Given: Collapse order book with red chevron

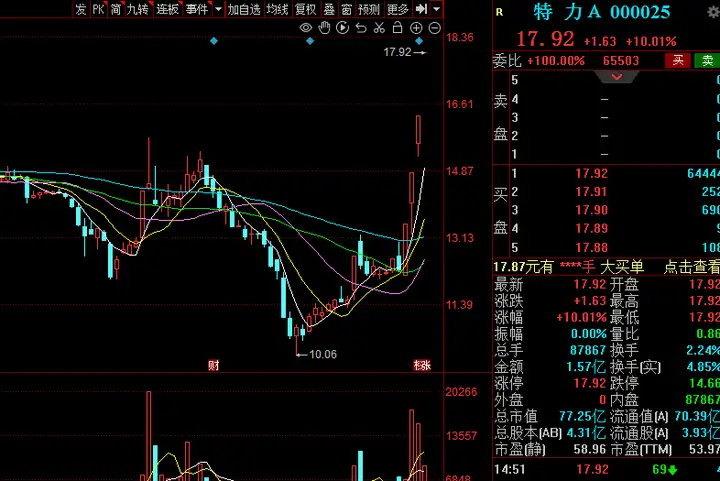Looking at the screenshot, I should (x=617, y=77).
